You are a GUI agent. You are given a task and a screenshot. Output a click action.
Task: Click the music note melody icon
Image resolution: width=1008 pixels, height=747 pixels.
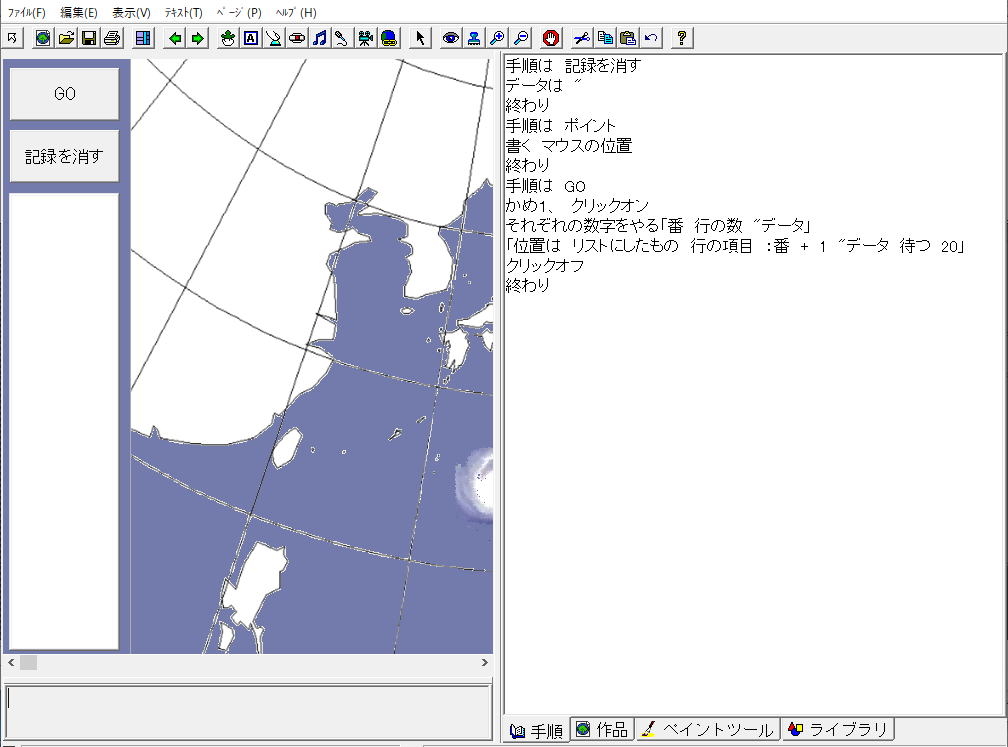(320, 38)
